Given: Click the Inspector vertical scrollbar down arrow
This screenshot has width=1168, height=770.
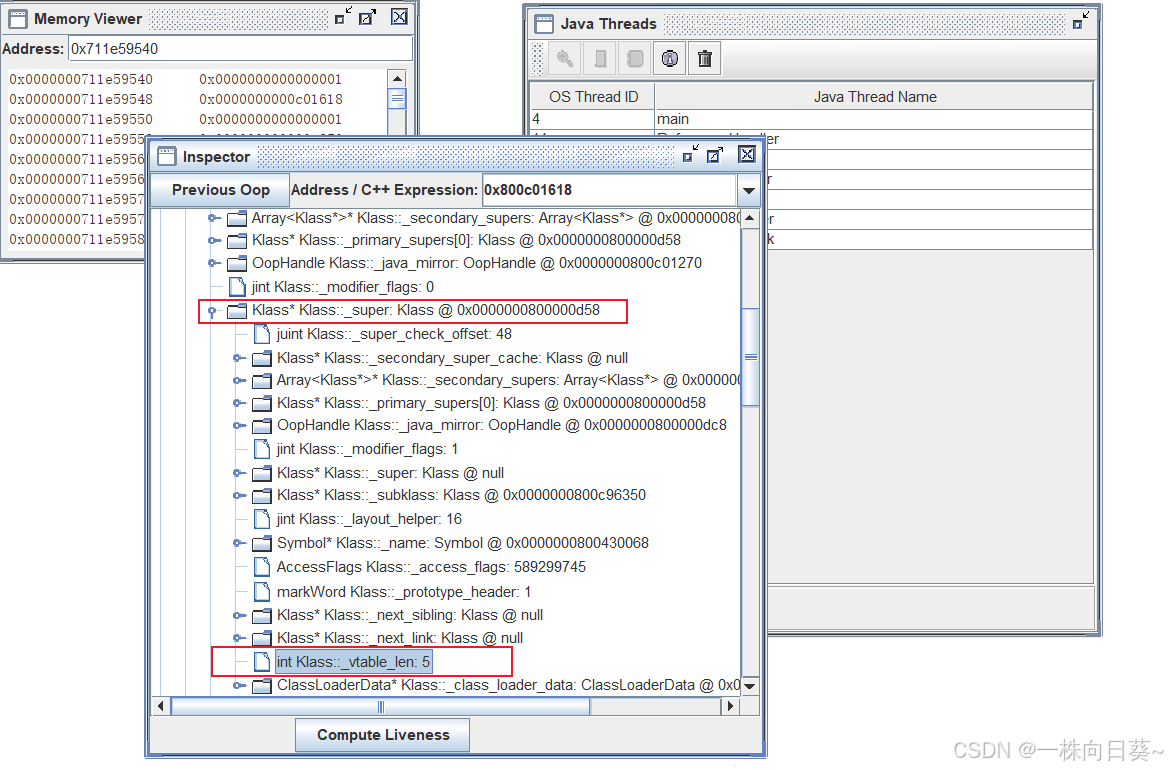Looking at the screenshot, I should (749, 686).
